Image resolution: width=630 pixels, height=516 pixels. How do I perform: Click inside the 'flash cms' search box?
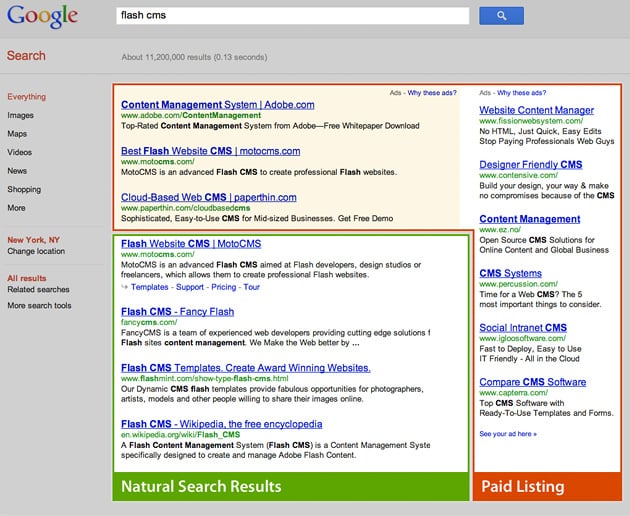point(292,16)
